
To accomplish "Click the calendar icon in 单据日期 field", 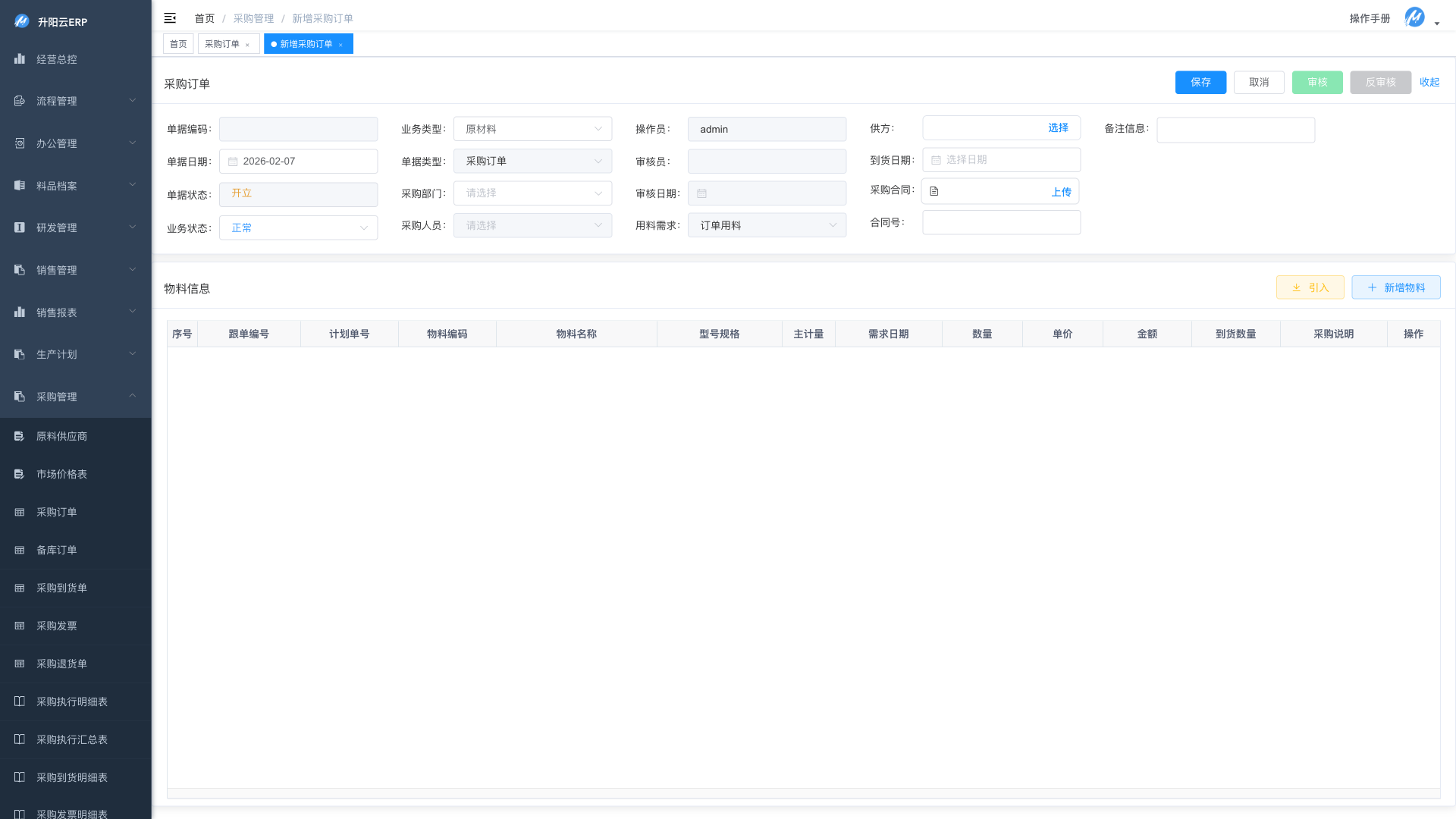I will coord(233,162).
